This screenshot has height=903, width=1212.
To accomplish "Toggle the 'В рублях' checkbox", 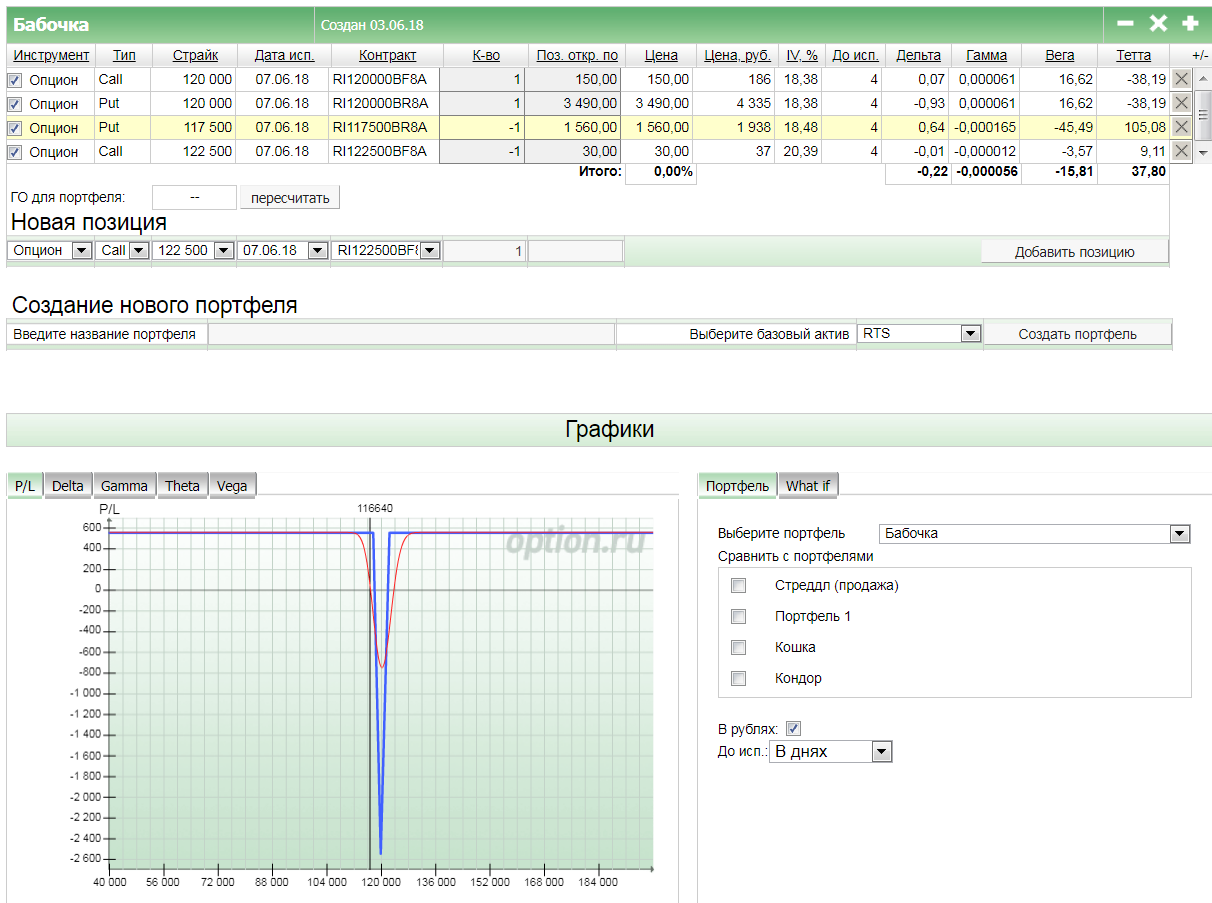I will tap(794, 729).
